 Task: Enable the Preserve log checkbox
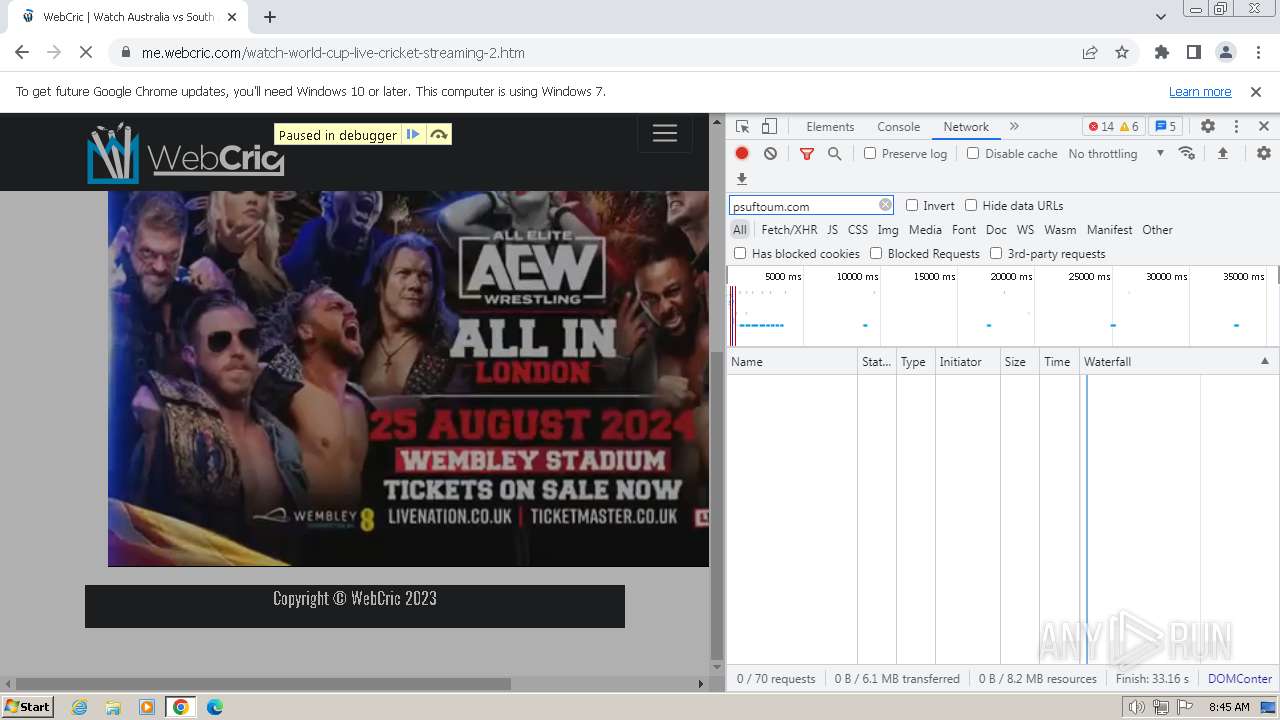870,153
